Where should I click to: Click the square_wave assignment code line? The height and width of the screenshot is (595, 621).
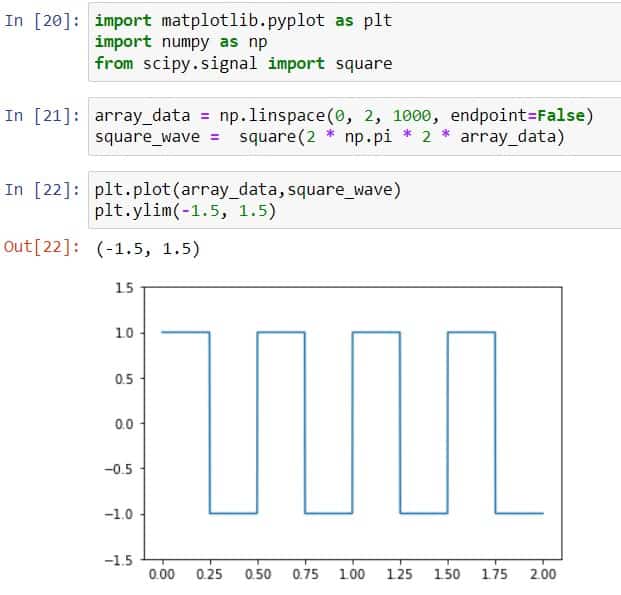[330, 137]
